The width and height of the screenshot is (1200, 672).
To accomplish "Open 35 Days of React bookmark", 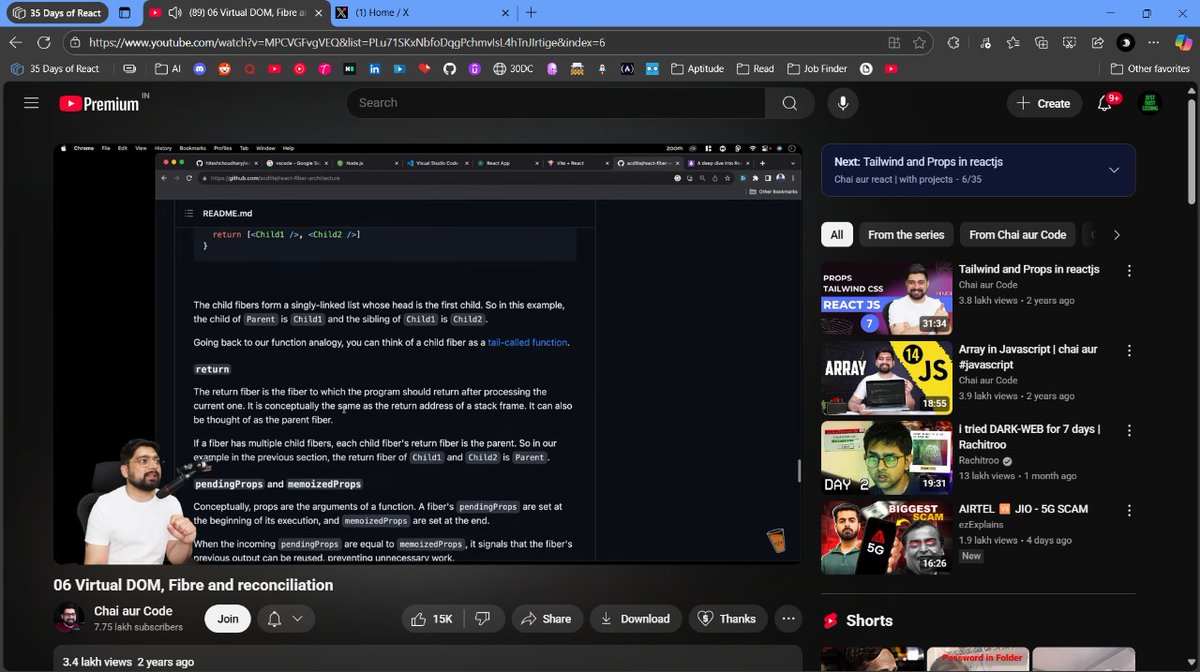I will pyautogui.click(x=55, y=69).
